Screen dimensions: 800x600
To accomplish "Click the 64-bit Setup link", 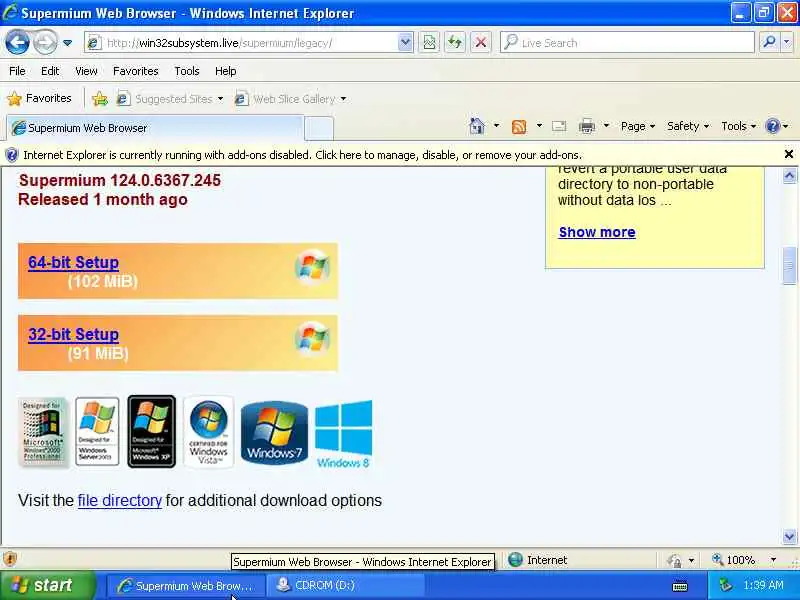I will [73, 262].
